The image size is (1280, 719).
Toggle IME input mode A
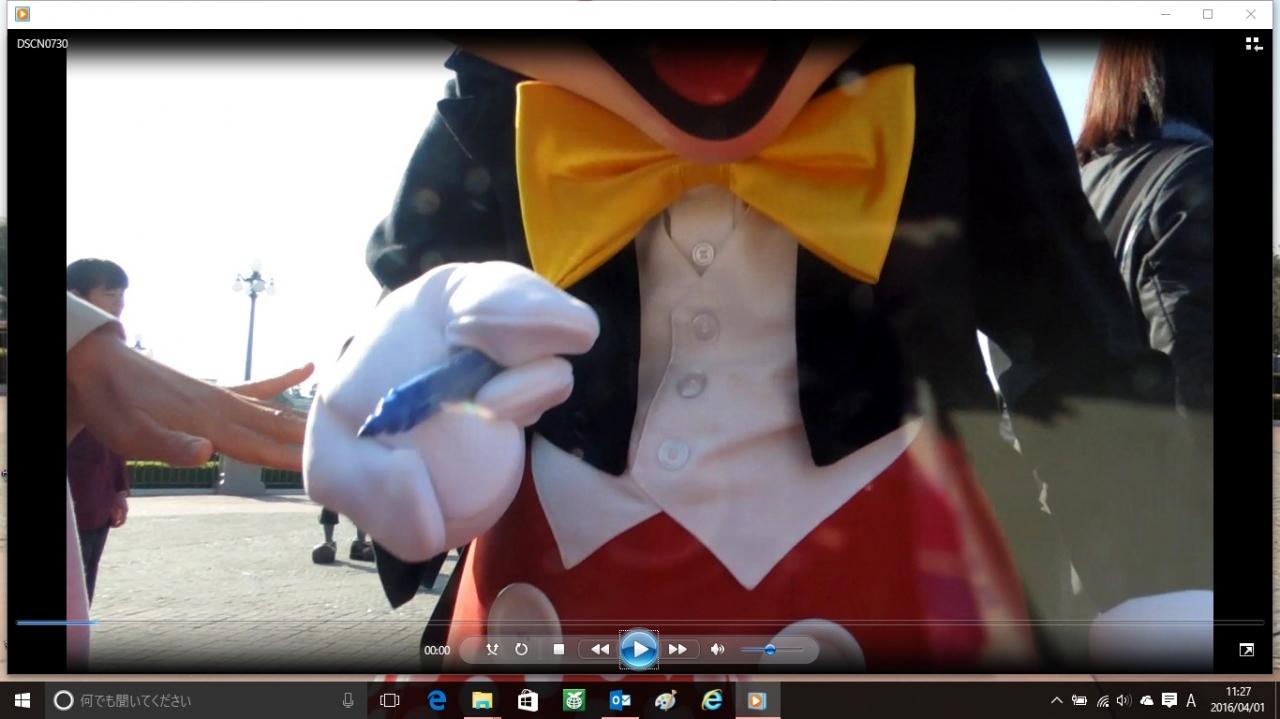point(1191,701)
